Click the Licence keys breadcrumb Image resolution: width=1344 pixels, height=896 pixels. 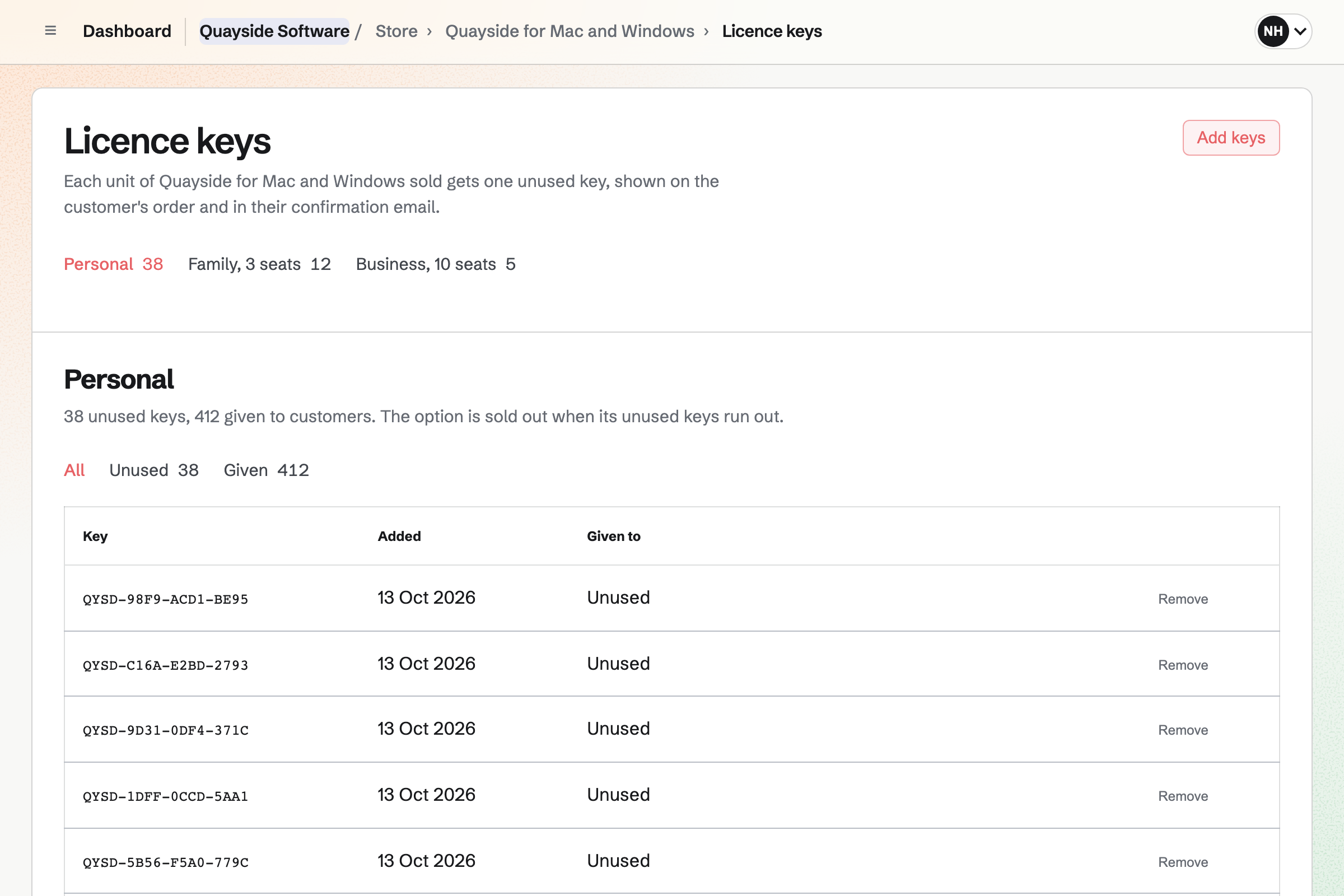coord(772,31)
